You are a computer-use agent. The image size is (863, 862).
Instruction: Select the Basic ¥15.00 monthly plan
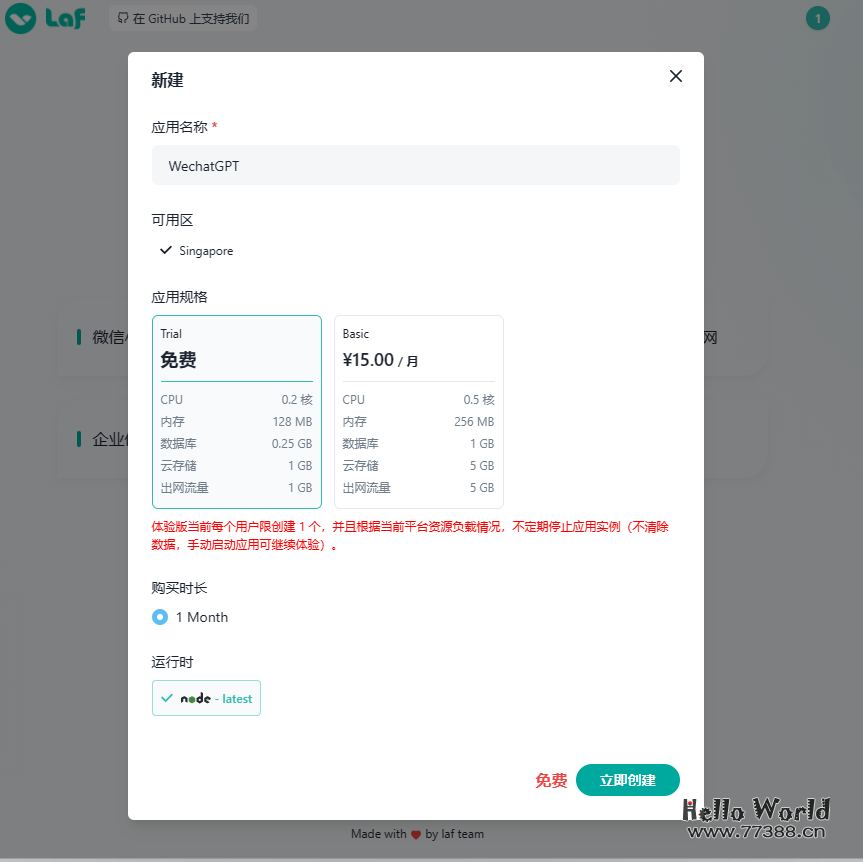418,410
